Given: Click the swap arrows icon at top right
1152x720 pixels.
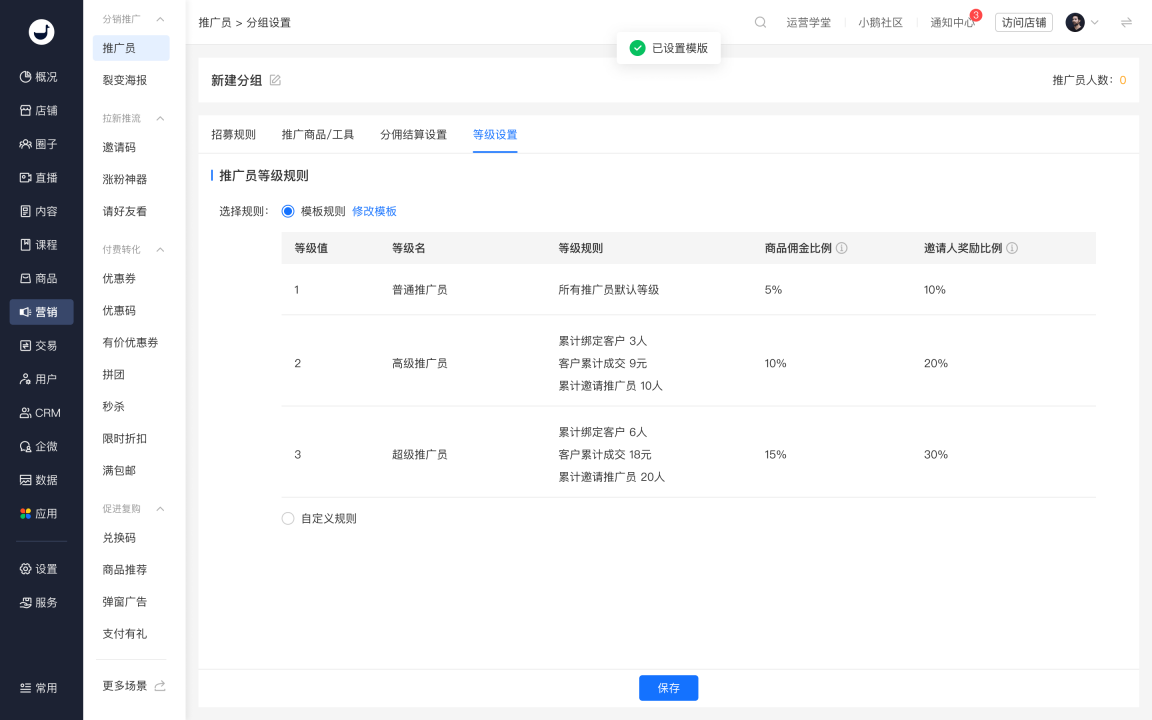Looking at the screenshot, I should point(1126,23).
